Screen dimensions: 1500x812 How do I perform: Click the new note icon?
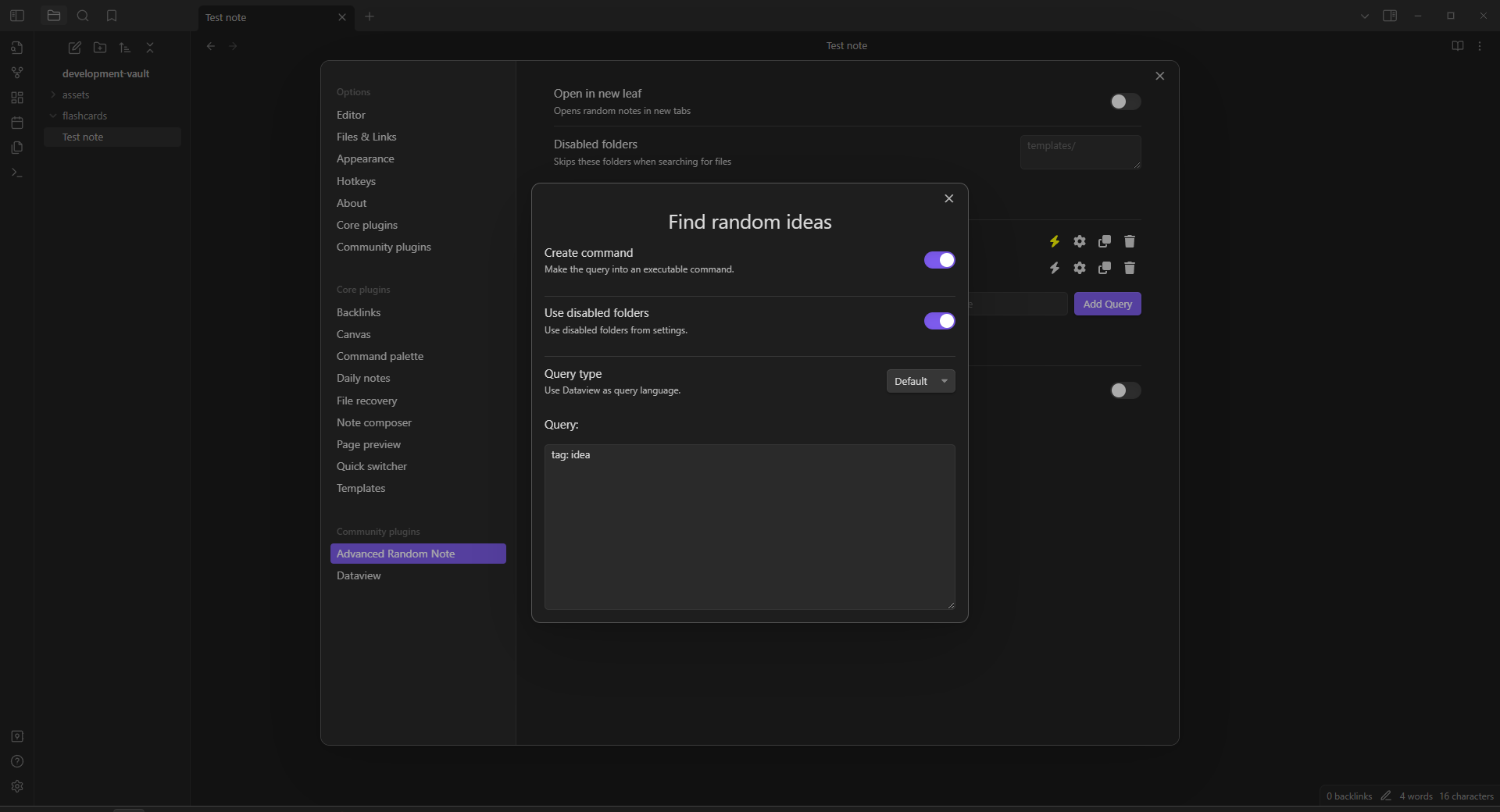pos(74,48)
